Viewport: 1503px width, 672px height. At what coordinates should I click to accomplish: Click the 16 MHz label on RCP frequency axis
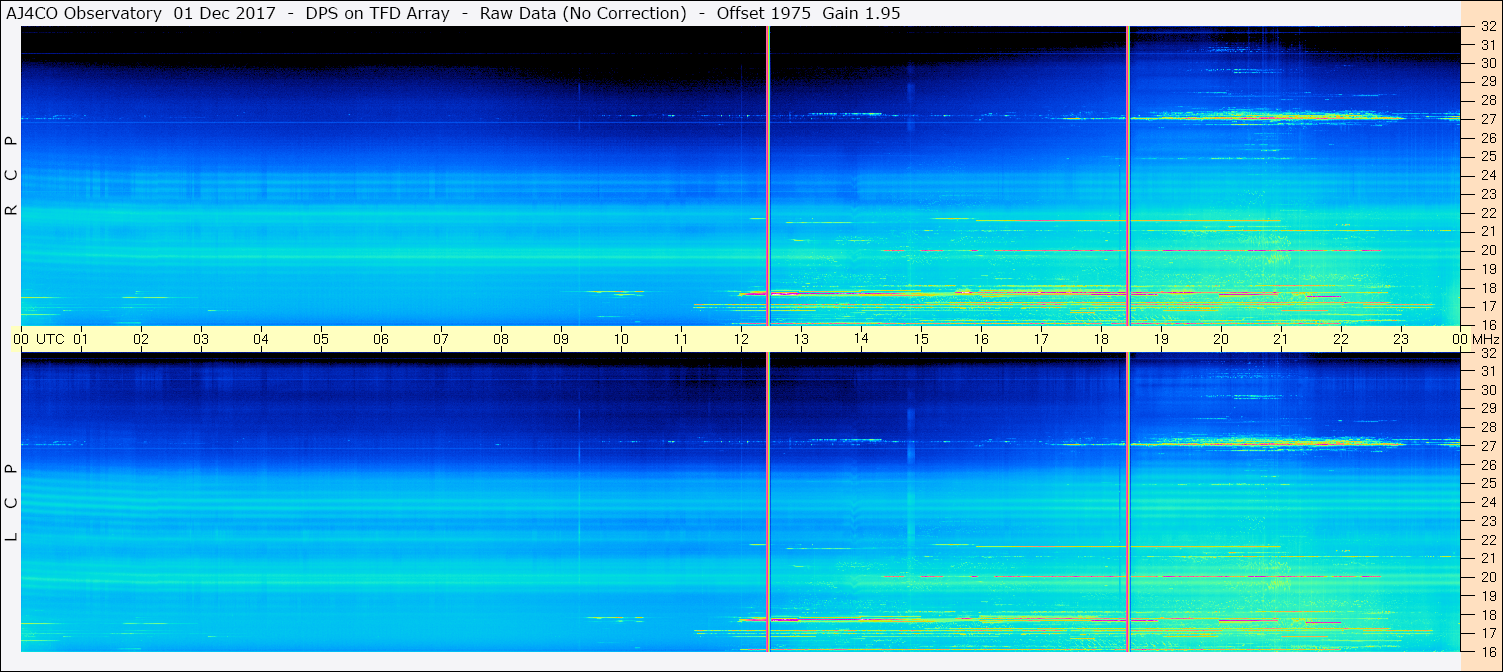(1487, 325)
